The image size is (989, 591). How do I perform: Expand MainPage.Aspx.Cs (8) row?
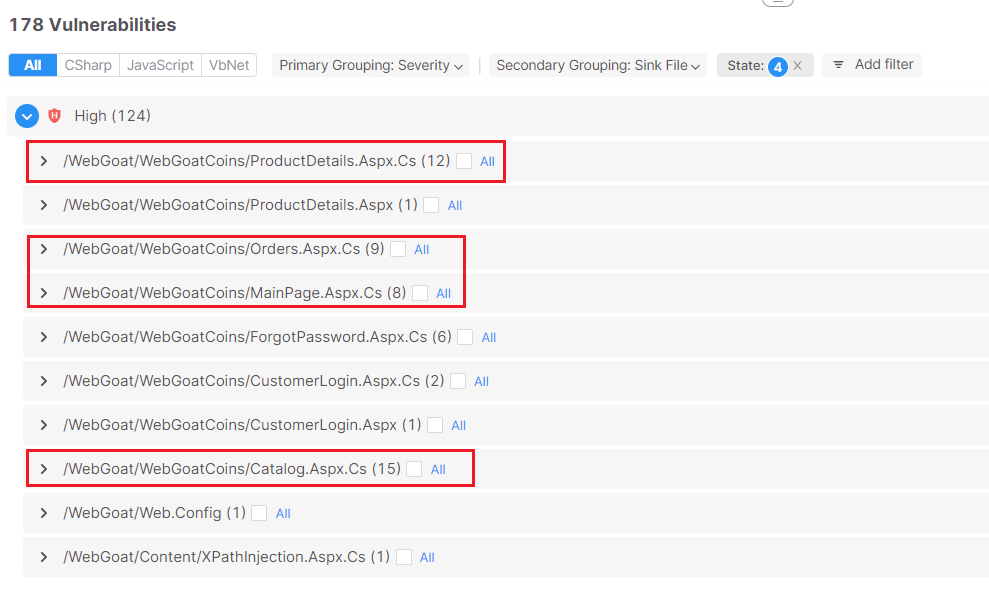[x=44, y=293]
